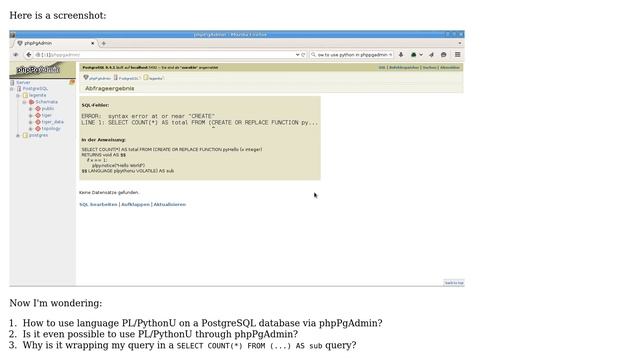640x360 pixels.
Task: Click the phpPgAdmin tab favicon
Action: pyautogui.click(x=20, y=43)
